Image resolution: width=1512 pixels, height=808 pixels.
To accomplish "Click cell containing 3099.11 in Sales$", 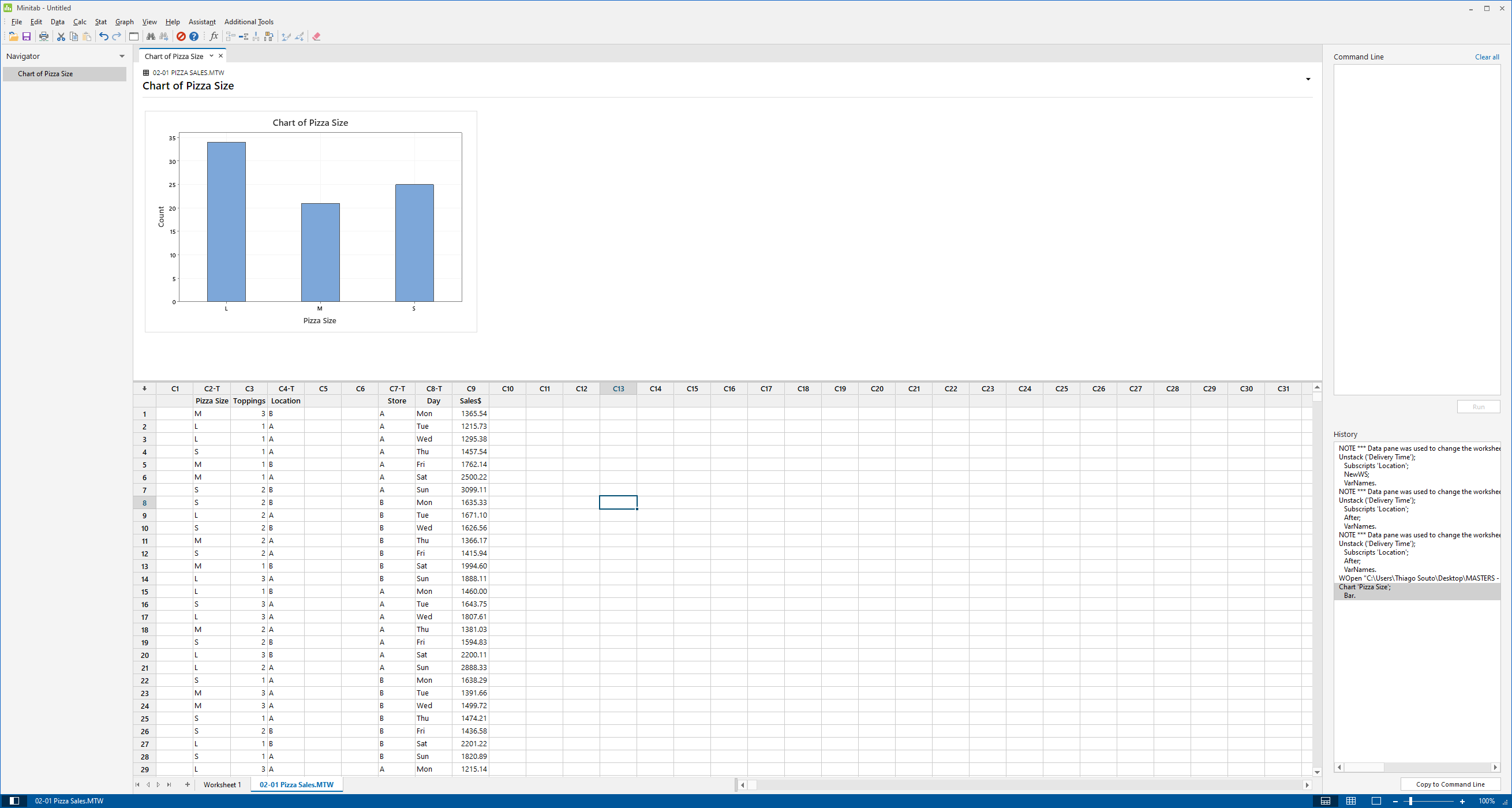I will tap(471, 490).
